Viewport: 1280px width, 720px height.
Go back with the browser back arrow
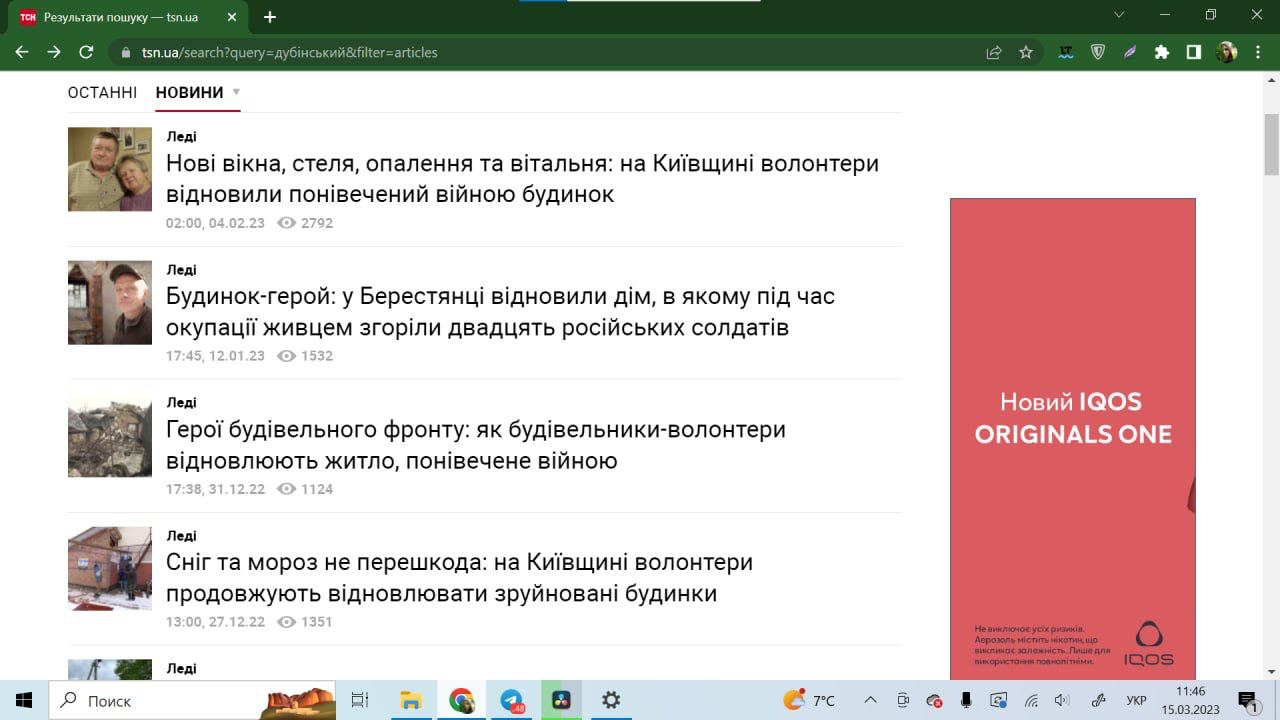[22, 52]
